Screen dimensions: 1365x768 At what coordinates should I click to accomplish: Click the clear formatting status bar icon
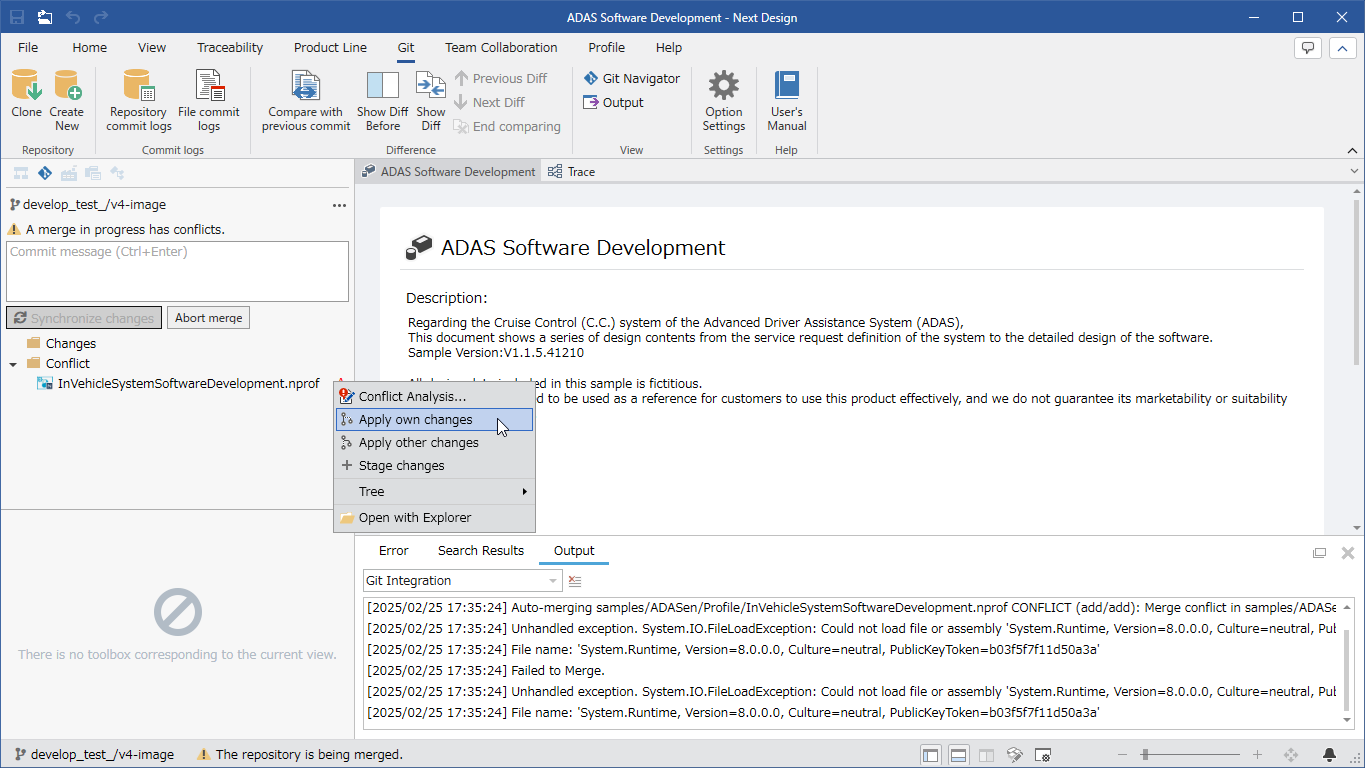pyautogui.click(x=1014, y=755)
